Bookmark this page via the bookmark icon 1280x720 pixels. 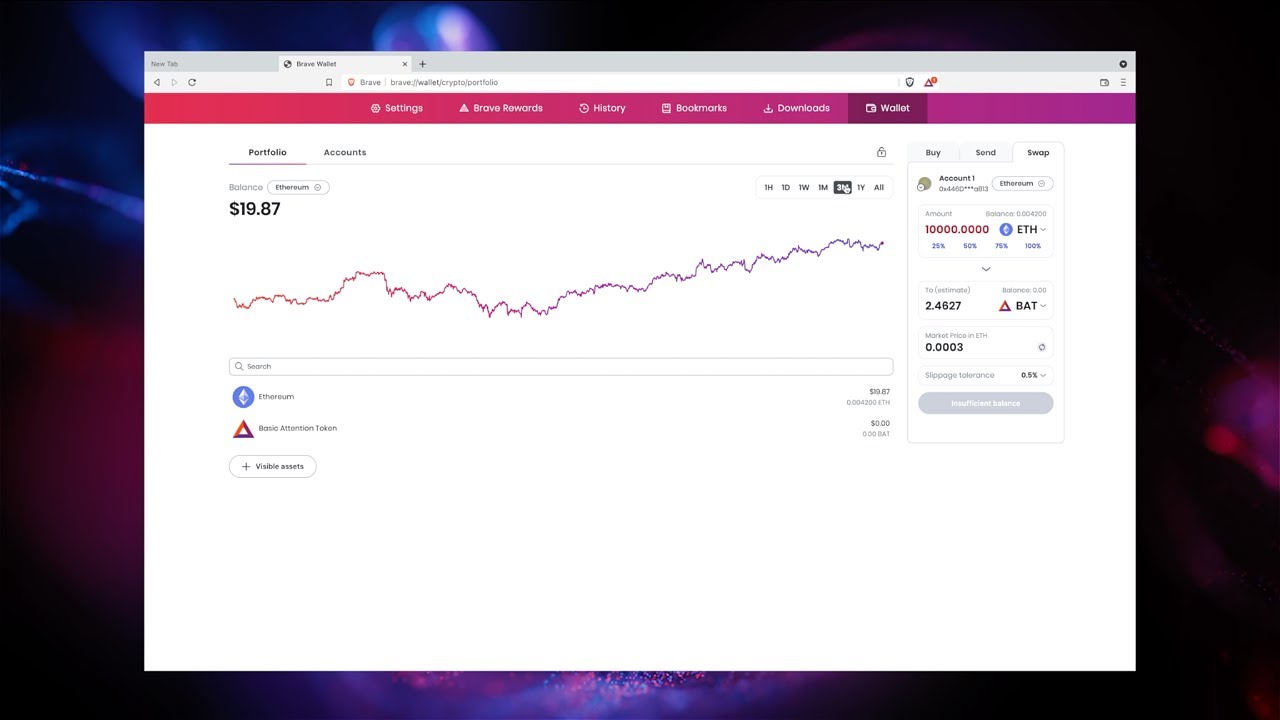click(329, 82)
